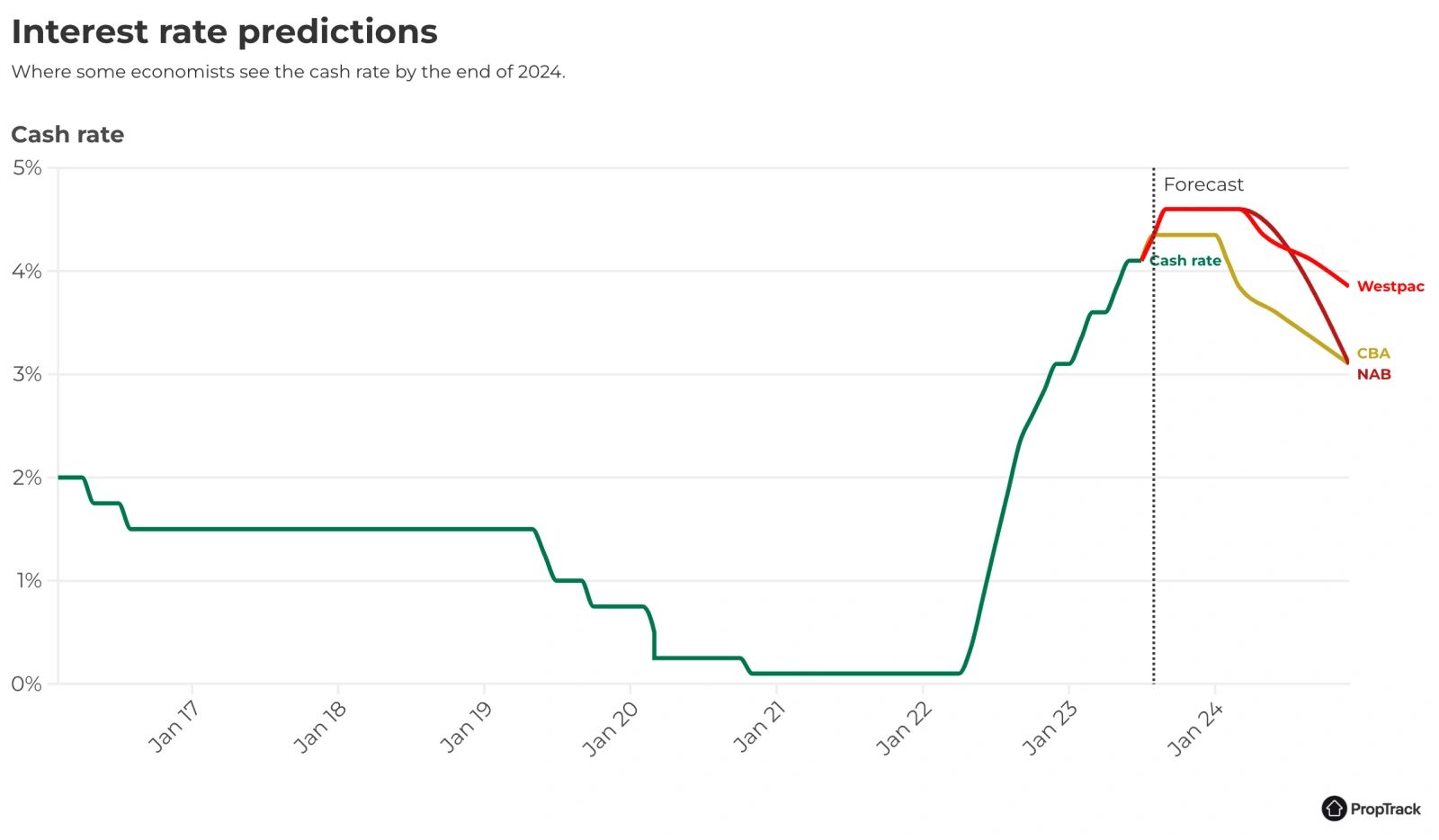The image size is (1439, 840).
Task: Click the Interest rate predictions title
Action: coord(224,31)
